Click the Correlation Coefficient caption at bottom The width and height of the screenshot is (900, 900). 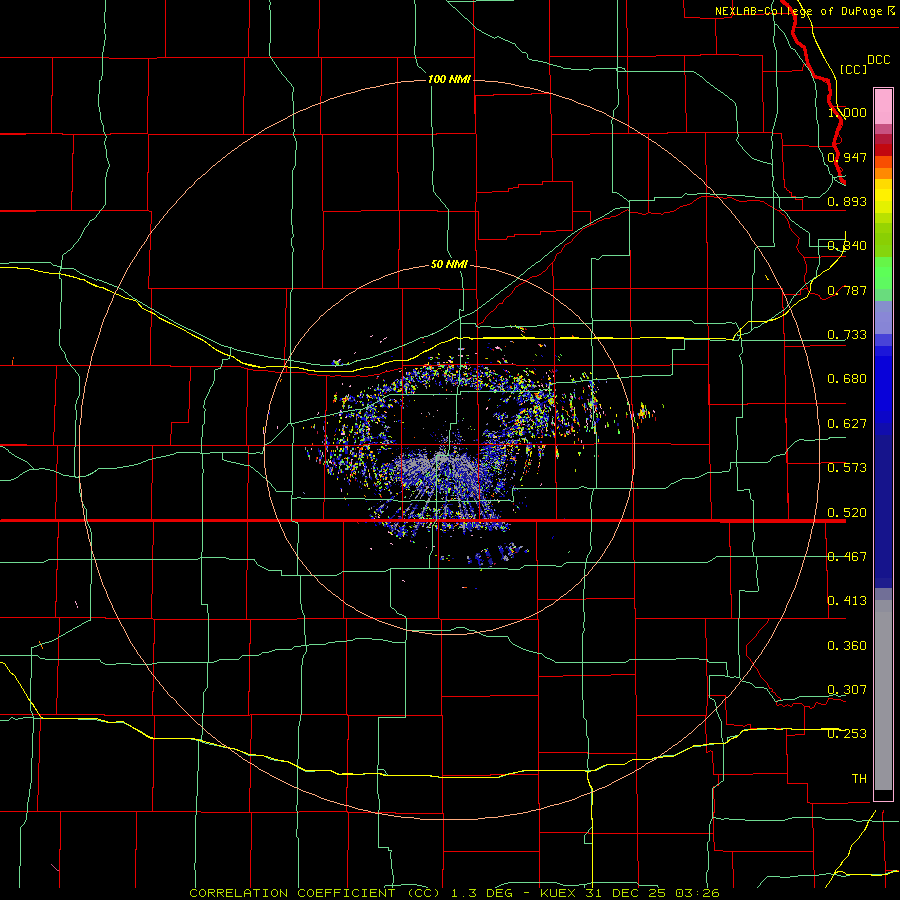454,893
